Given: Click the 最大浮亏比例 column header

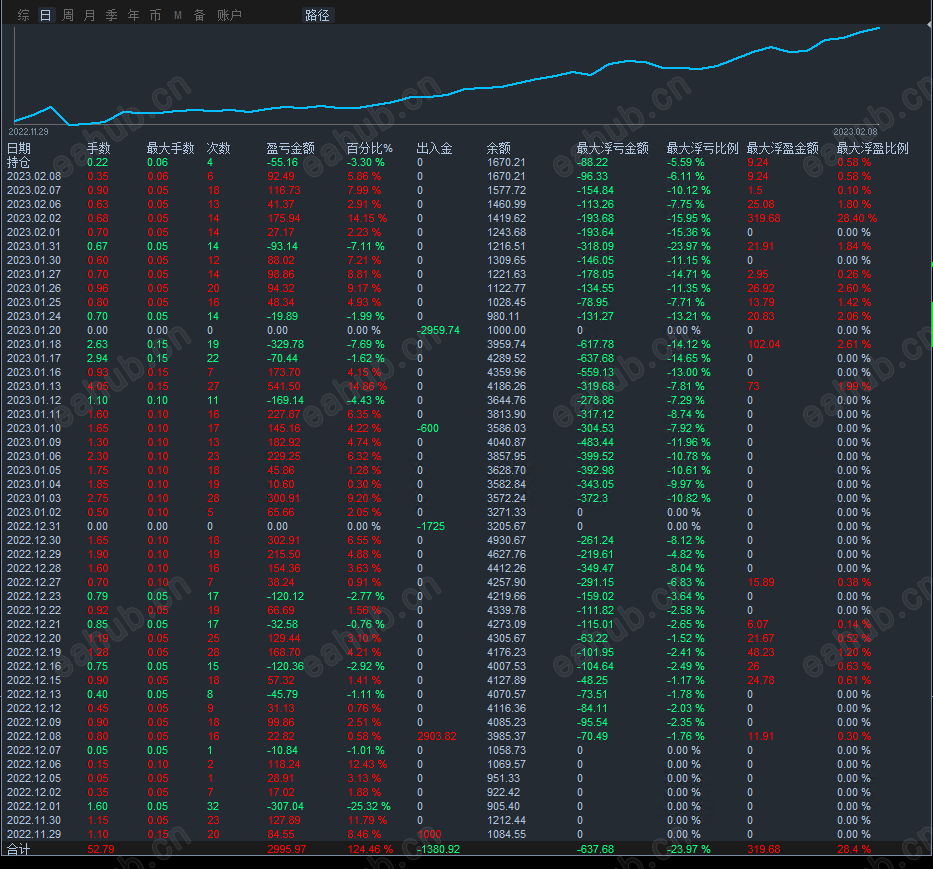Looking at the screenshot, I should point(702,148).
